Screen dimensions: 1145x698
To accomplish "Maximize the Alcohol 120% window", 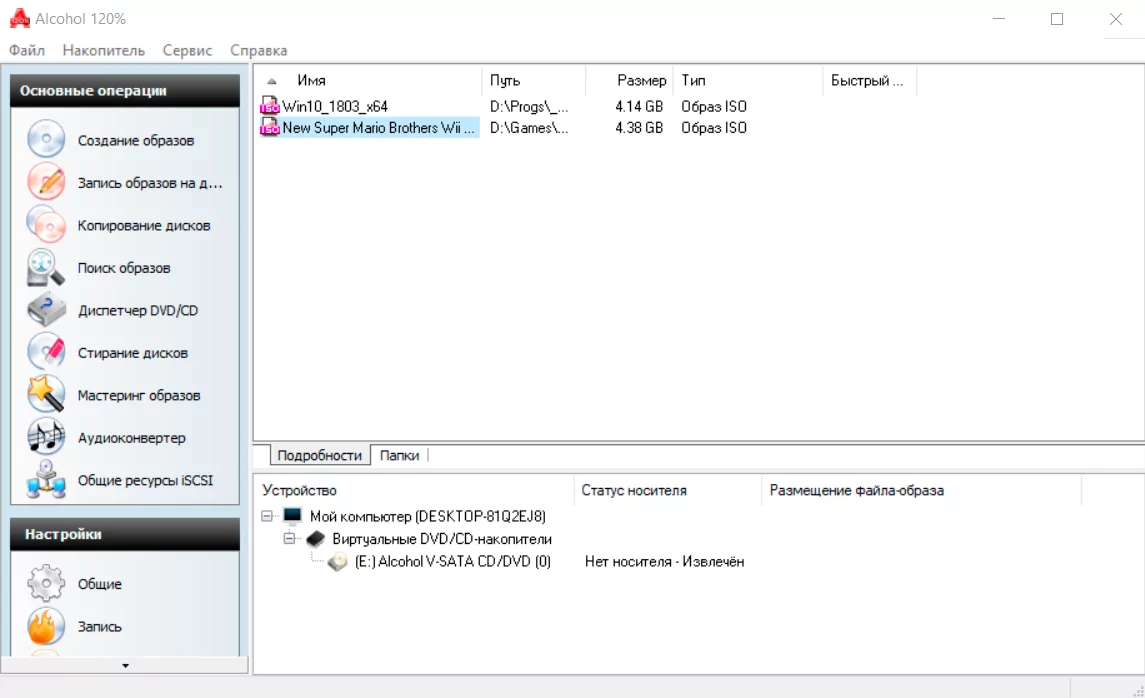I will [x=1057, y=19].
